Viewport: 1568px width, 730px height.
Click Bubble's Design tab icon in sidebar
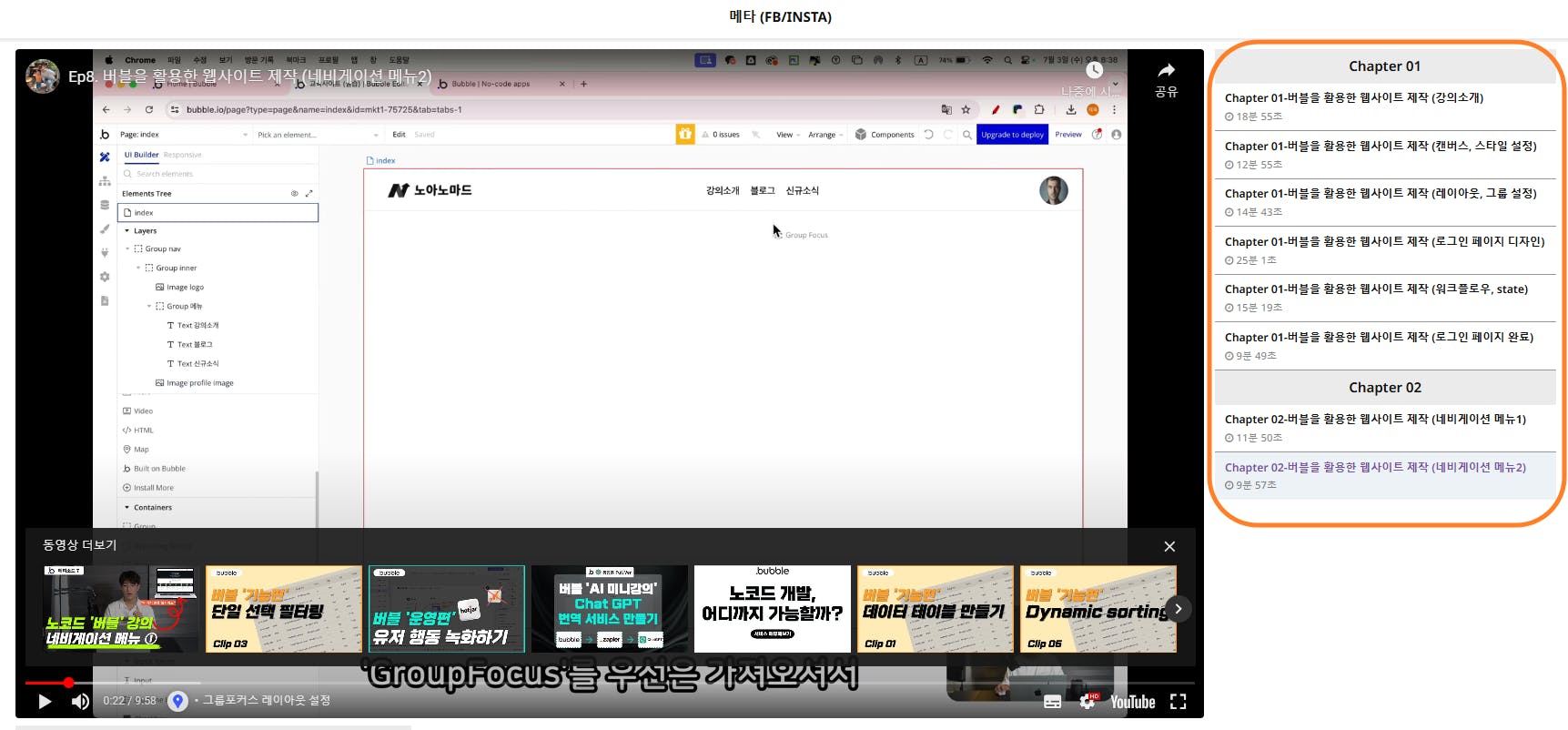click(105, 157)
